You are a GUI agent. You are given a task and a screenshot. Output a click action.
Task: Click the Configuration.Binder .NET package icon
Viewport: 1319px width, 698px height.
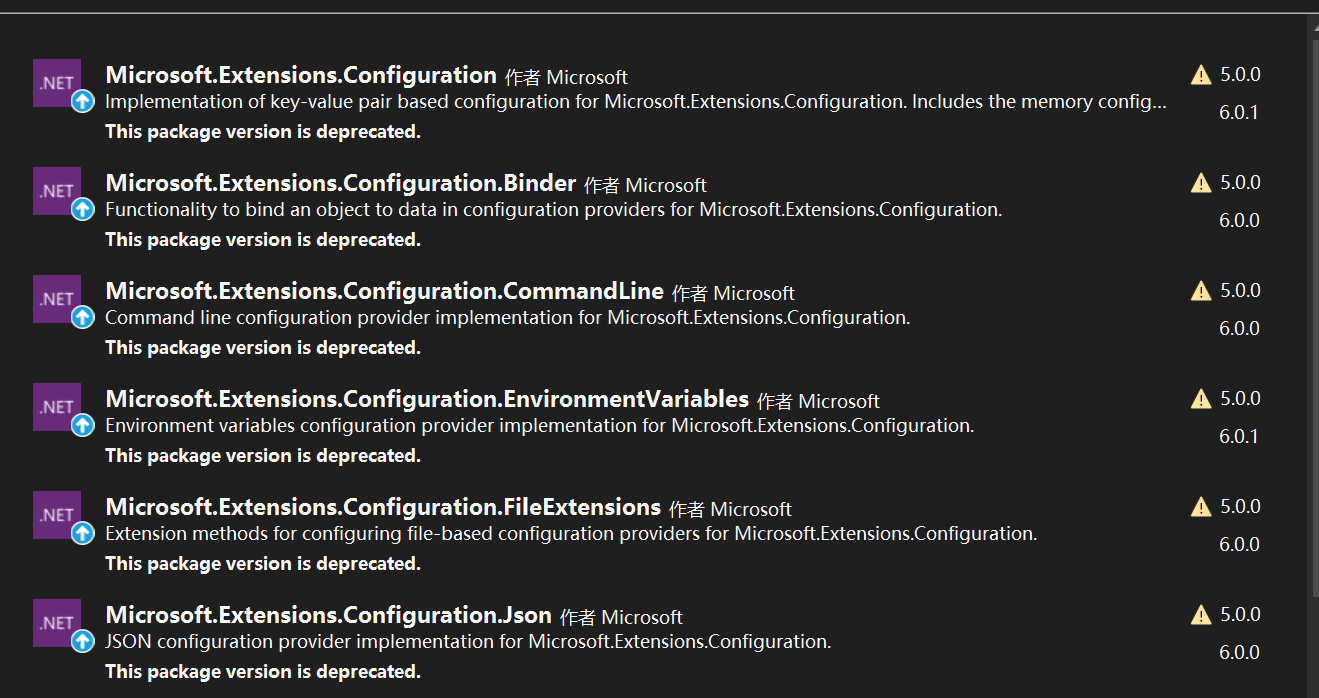57,191
